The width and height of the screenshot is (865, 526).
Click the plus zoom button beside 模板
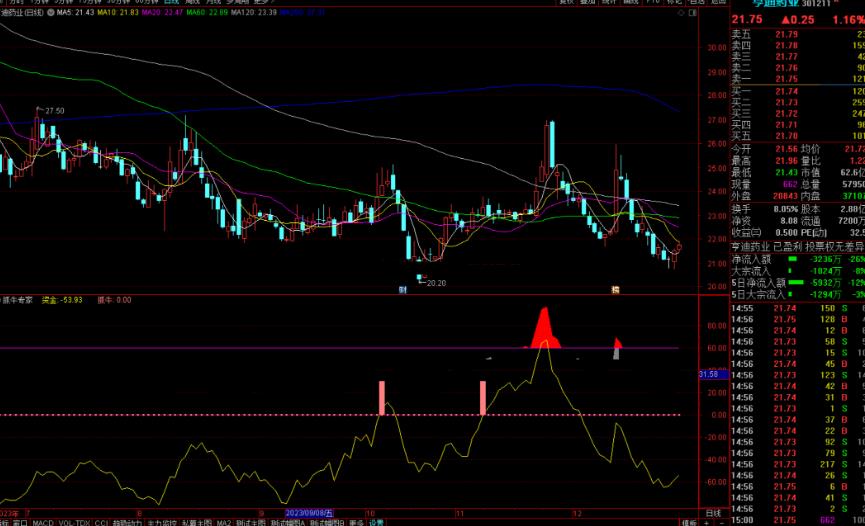(707, 523)
